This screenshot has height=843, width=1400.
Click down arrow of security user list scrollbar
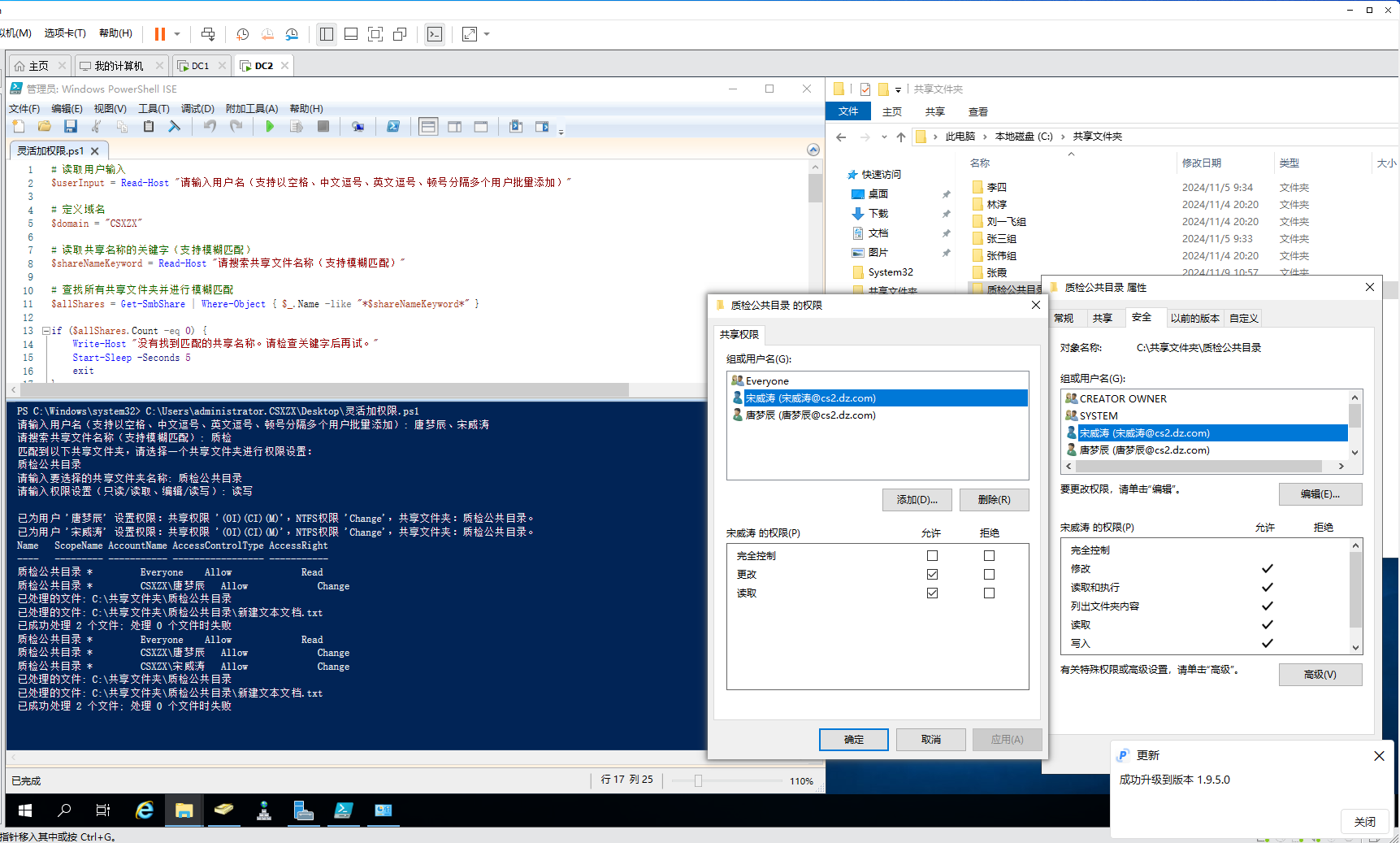click(x=1354, y=453)
